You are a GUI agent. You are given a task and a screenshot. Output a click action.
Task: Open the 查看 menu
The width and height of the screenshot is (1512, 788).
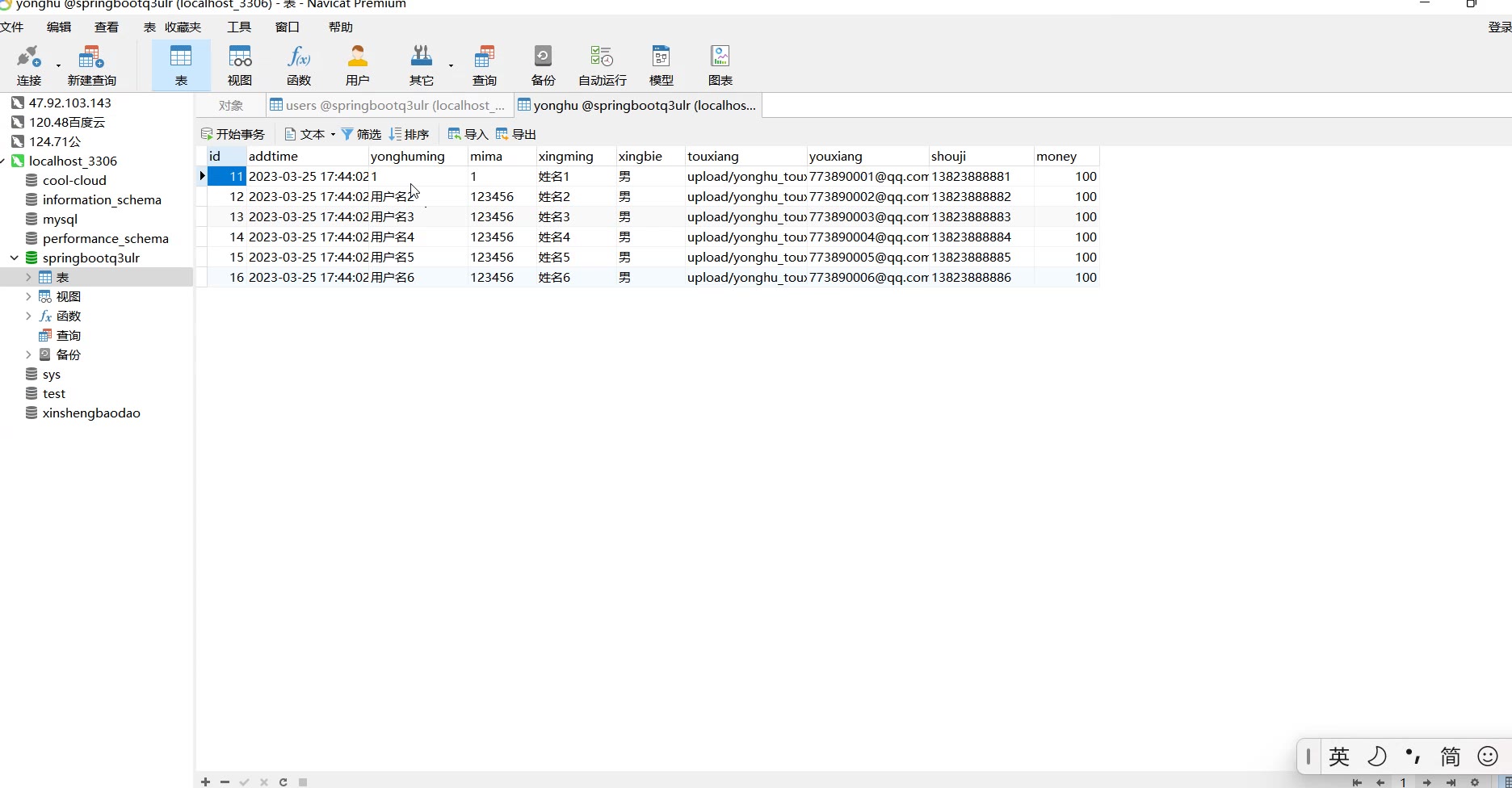click(107, 27)
